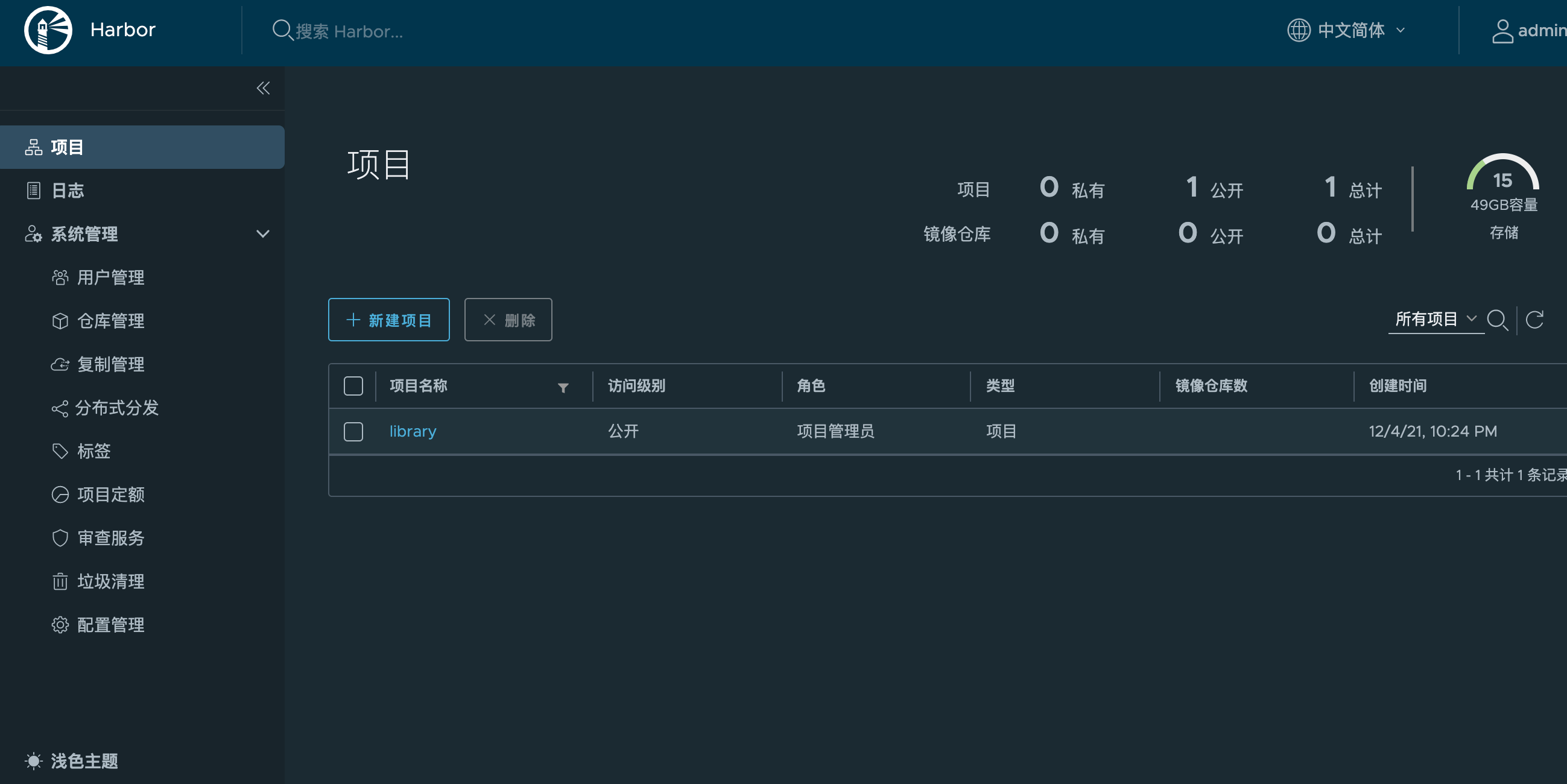Click the 新建项目 button
1567x784 pixels.
(388, 319)
